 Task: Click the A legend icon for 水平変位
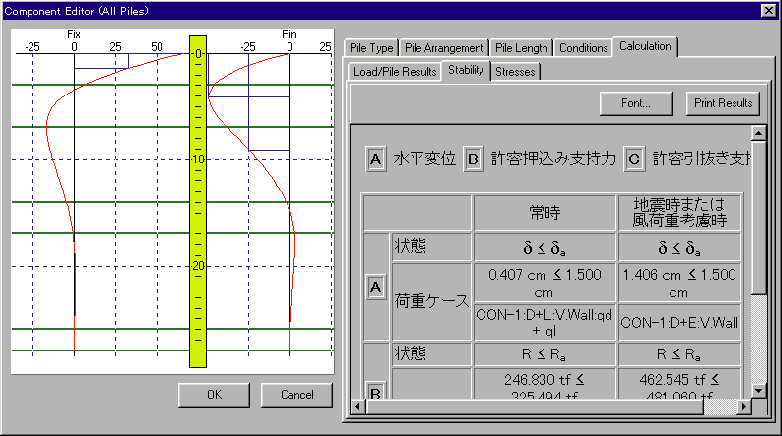pos(376,159)
